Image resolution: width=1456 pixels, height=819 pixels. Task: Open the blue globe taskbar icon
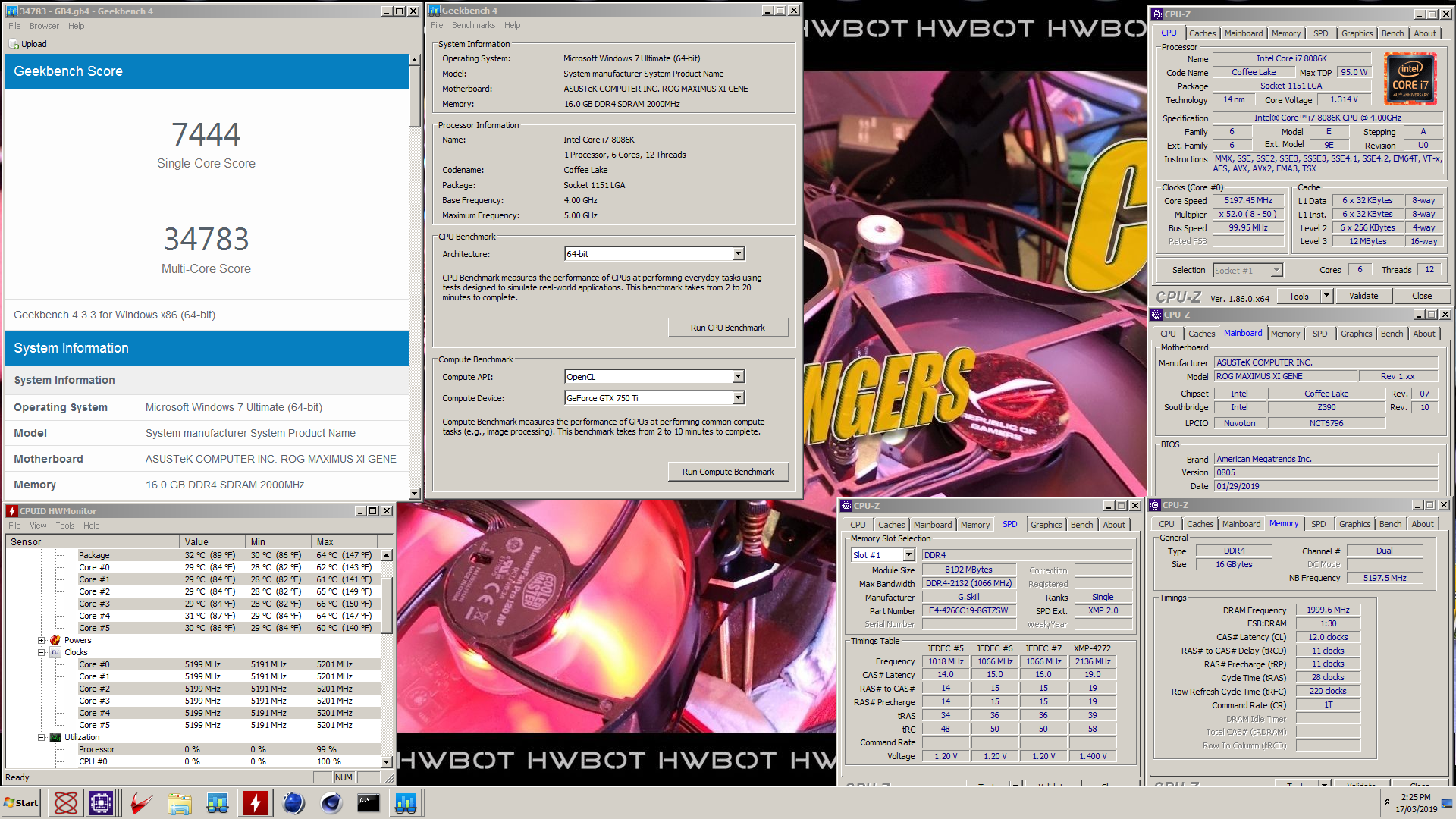click(x=293, y=803)
